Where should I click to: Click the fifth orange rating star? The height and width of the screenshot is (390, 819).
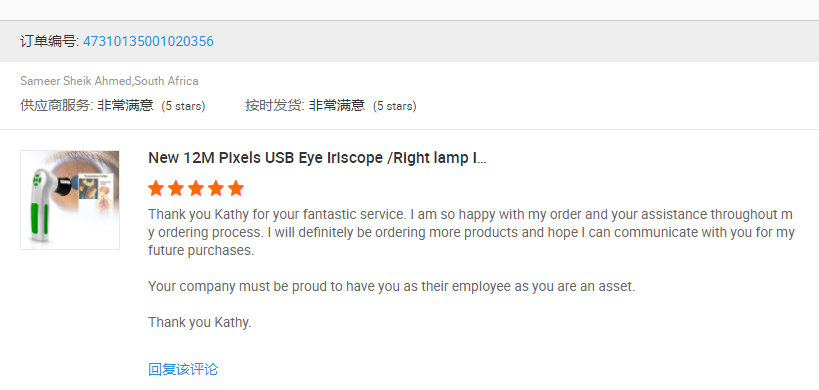coord(236,188)
